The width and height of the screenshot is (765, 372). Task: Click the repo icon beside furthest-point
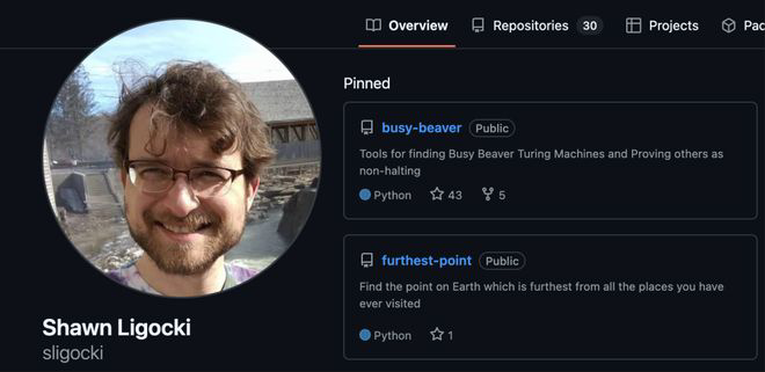(367, 261)
